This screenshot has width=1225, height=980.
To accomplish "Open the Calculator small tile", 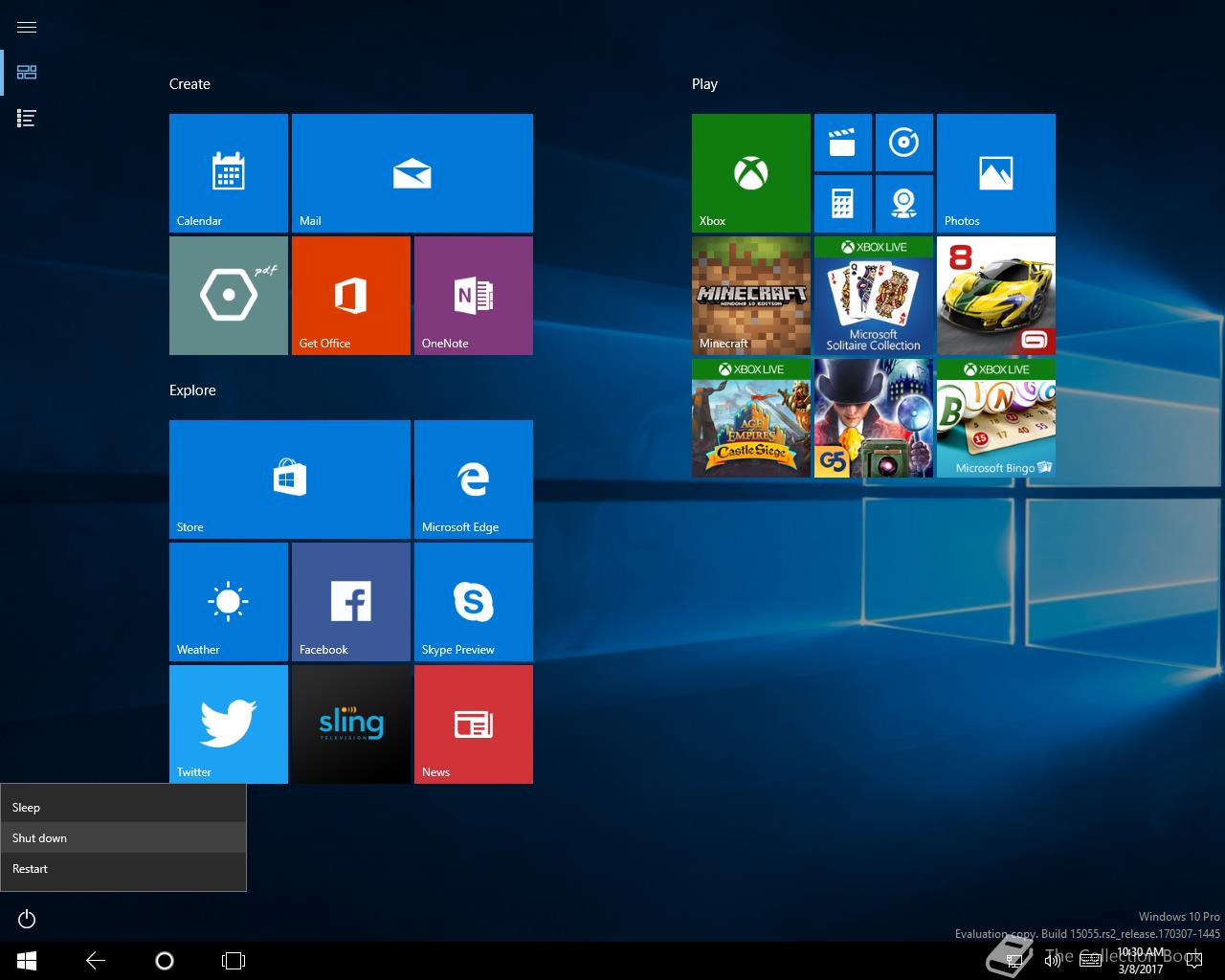I will pos(843,204).
